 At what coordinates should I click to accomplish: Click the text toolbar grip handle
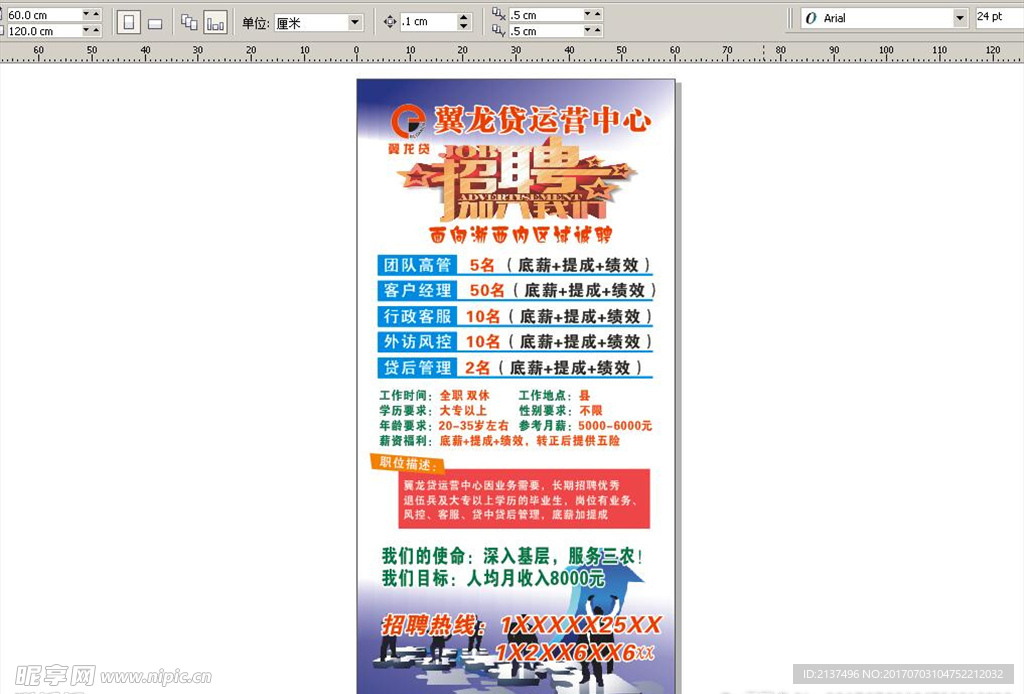[x=790, y=18]
